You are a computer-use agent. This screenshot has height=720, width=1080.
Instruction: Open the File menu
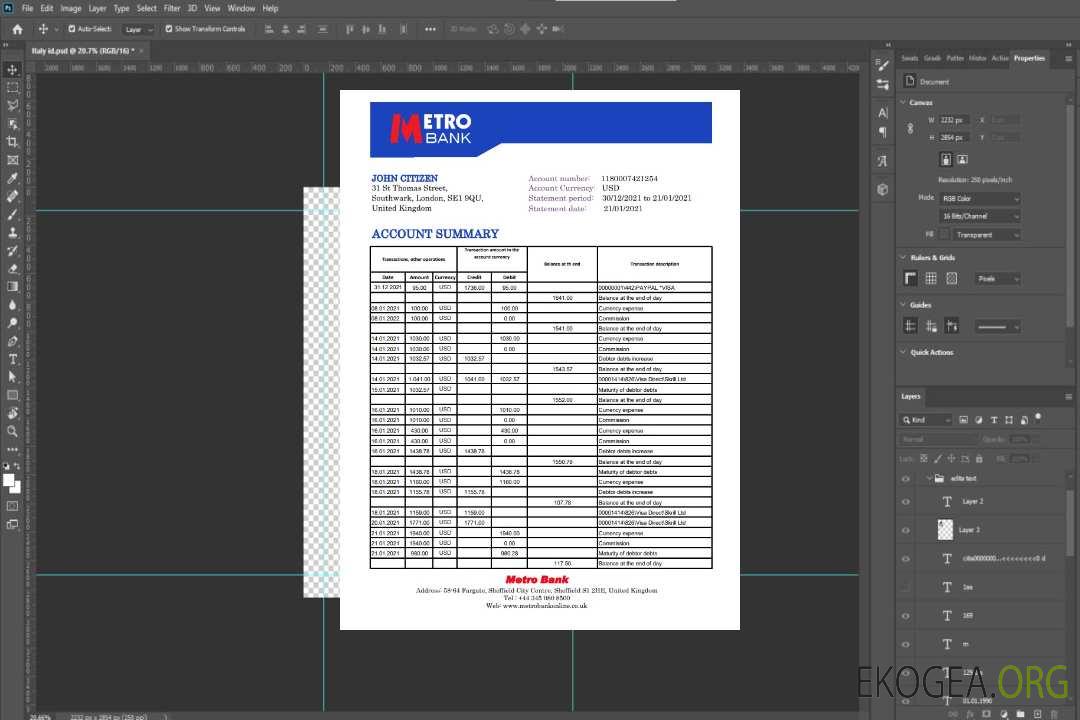click(x=28, y=8)
